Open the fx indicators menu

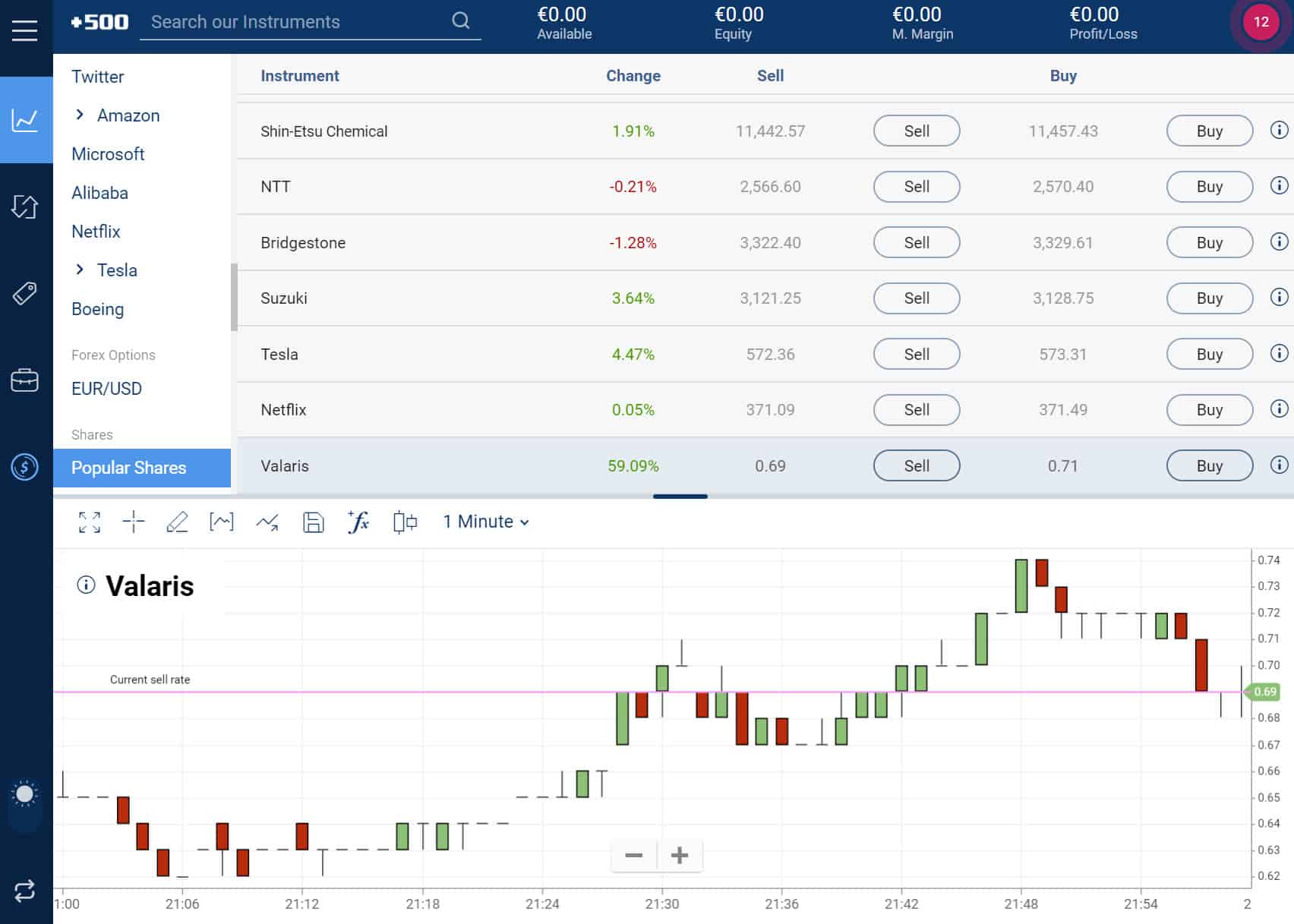358,522
